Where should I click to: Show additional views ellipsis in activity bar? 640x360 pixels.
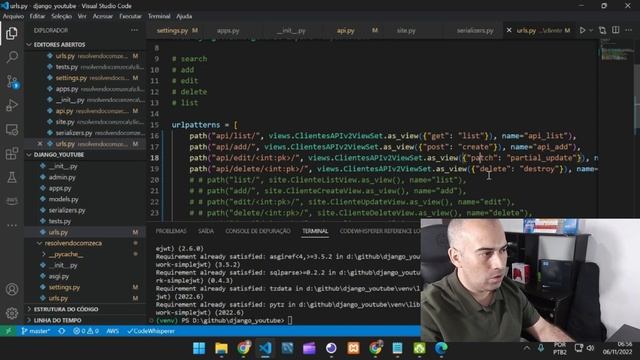click(x=12, y=225)
